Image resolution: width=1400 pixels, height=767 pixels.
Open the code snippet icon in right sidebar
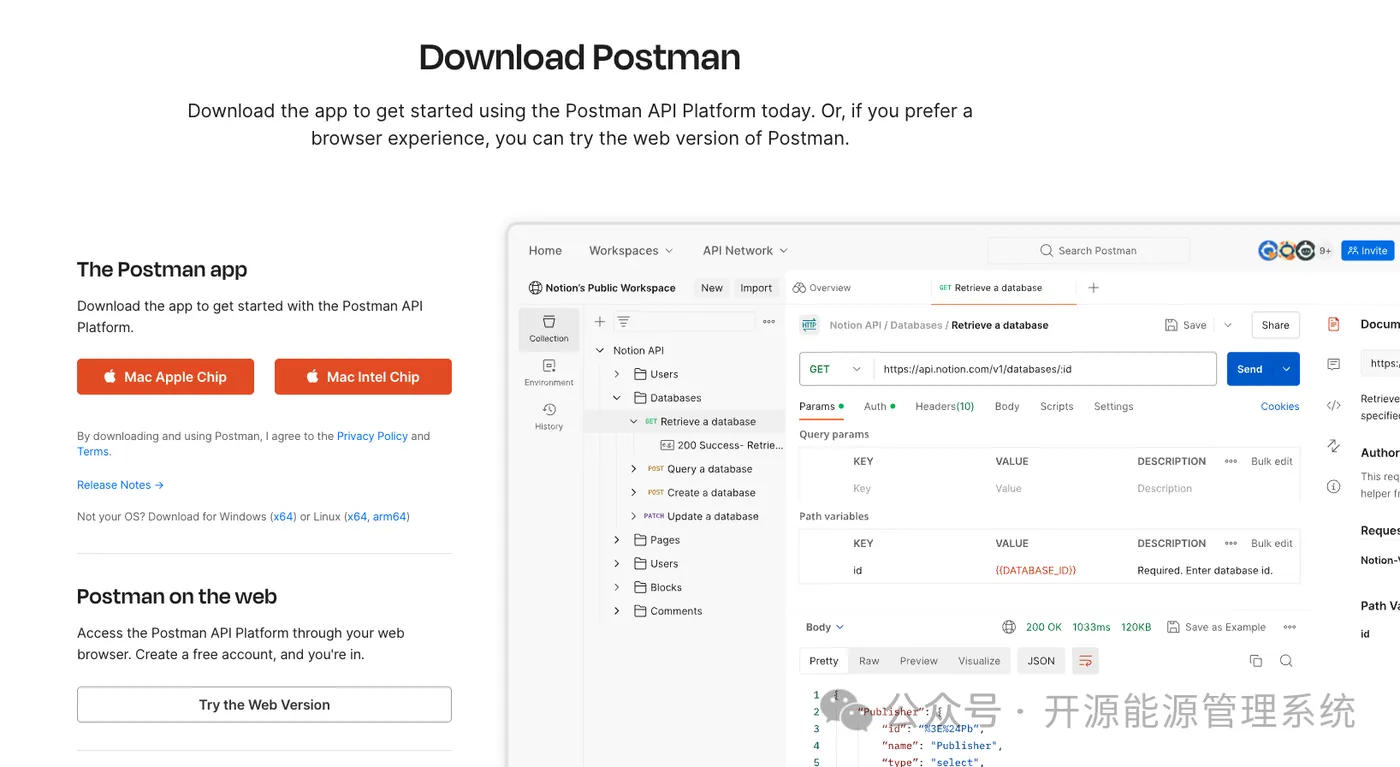1333,405
